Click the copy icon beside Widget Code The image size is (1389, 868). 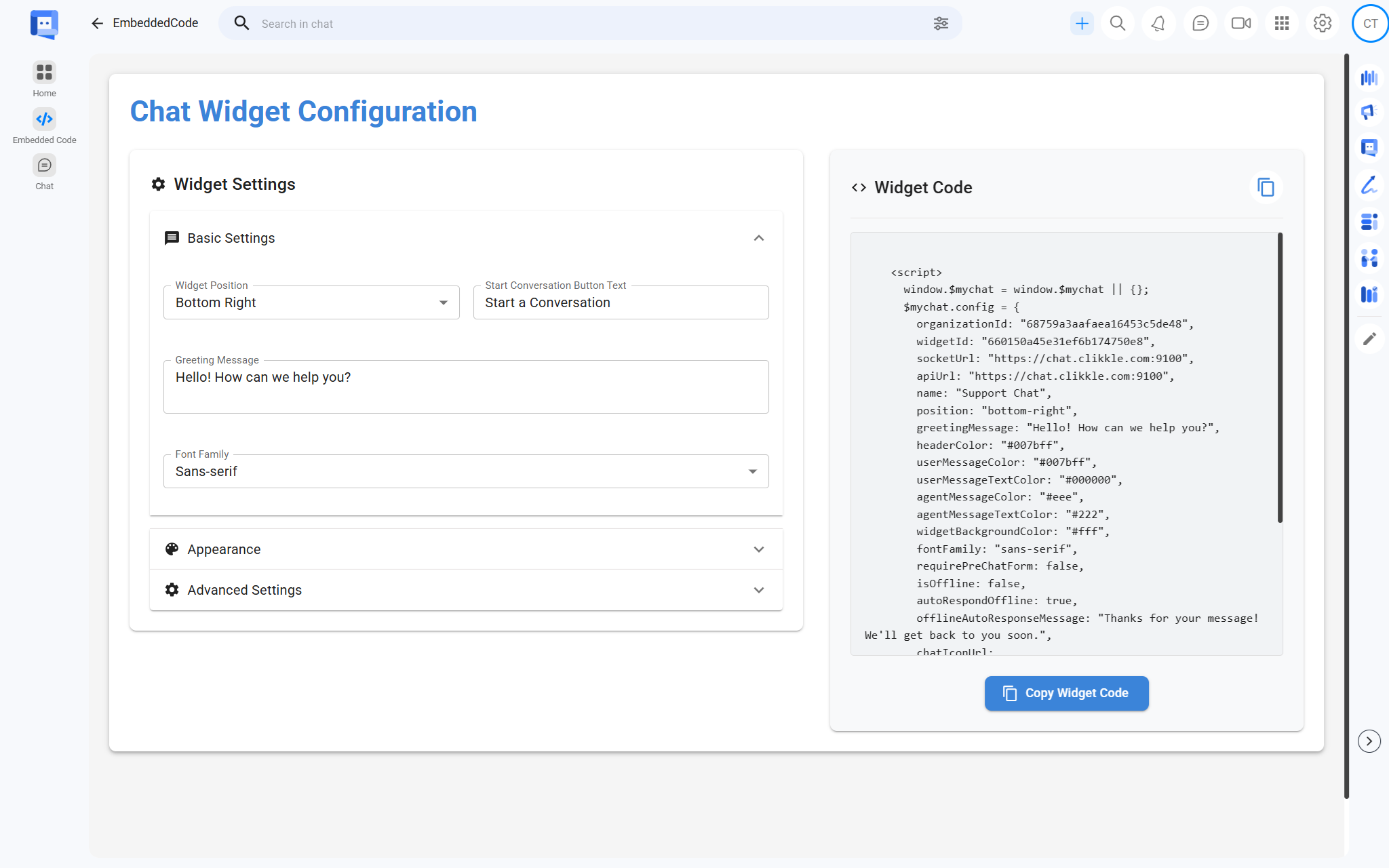pos(1266,187)
